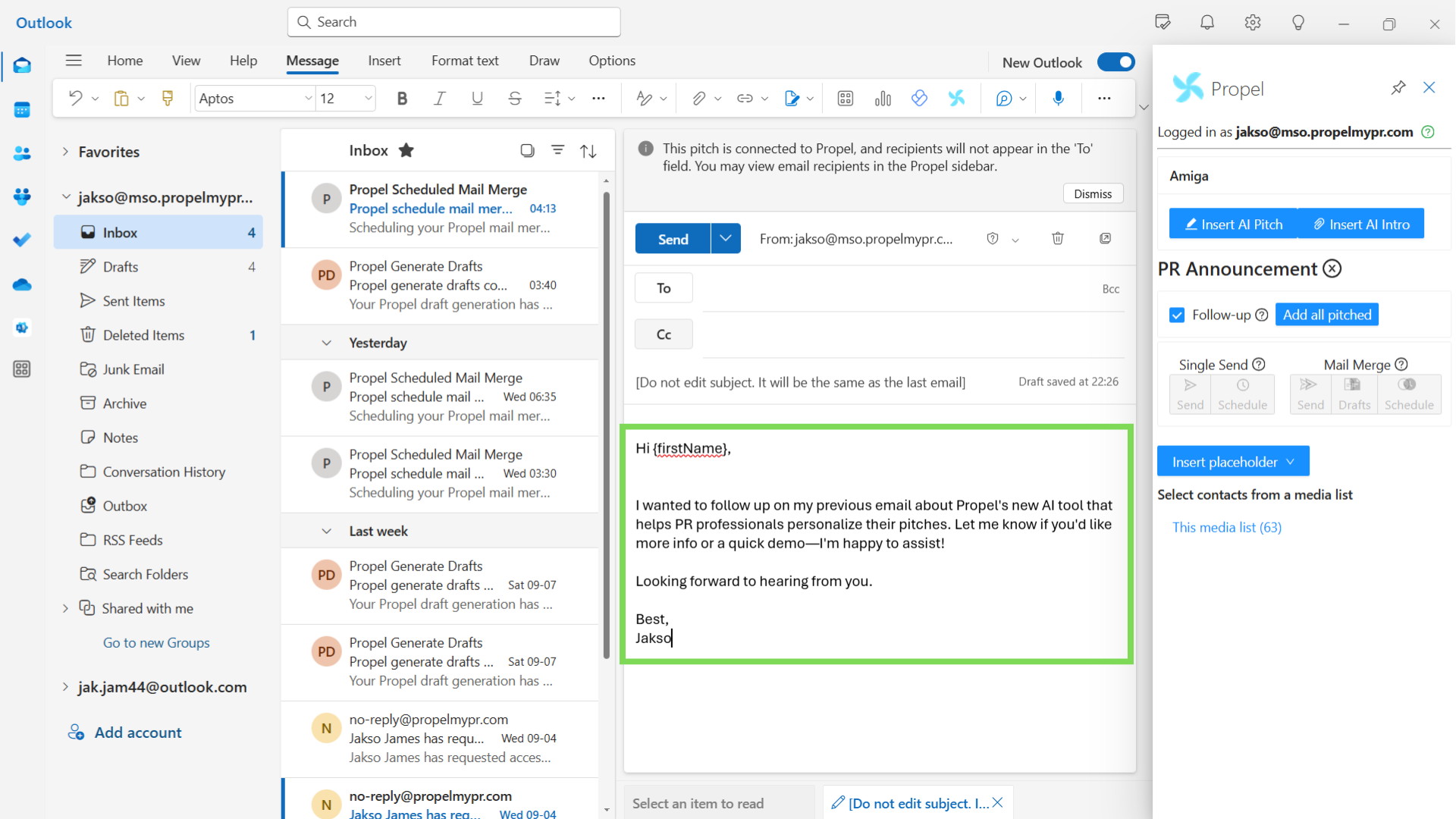Click the Filter icon in Inbox header
The image size is (1456, 819).
click(558, 150)
